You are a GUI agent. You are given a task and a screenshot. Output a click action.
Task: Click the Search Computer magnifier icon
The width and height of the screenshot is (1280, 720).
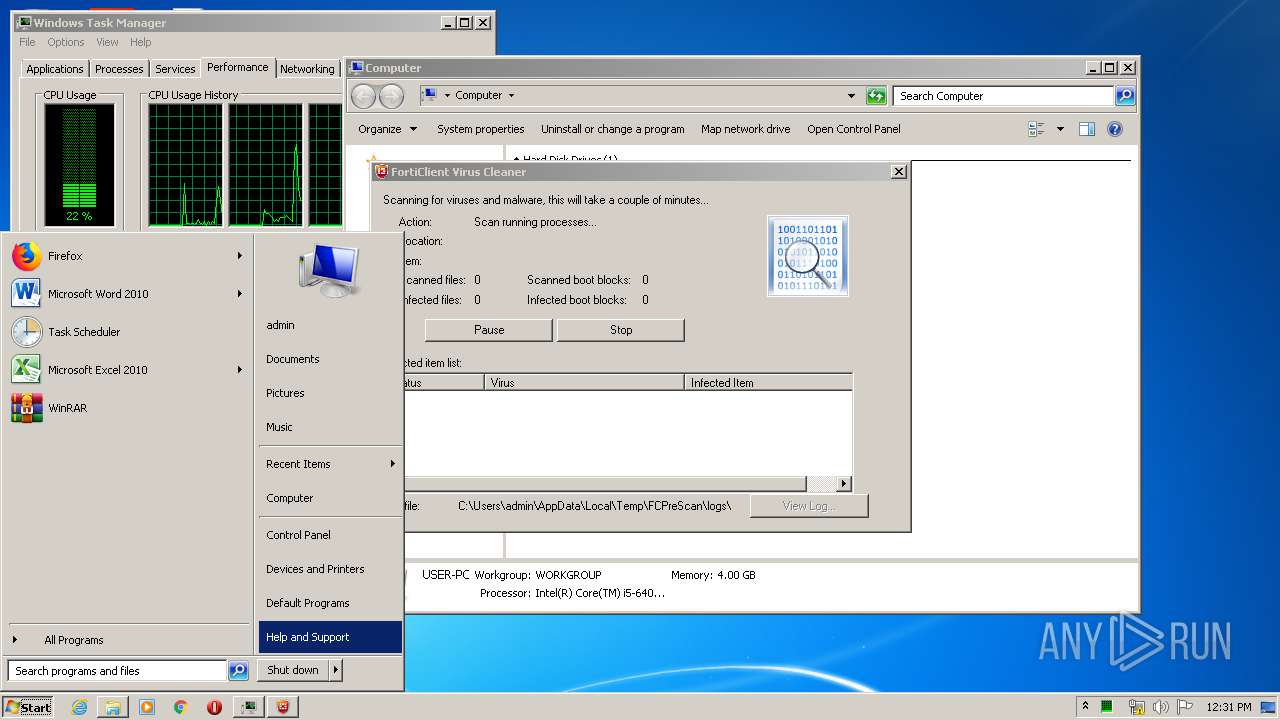[x=1125, y=96]
